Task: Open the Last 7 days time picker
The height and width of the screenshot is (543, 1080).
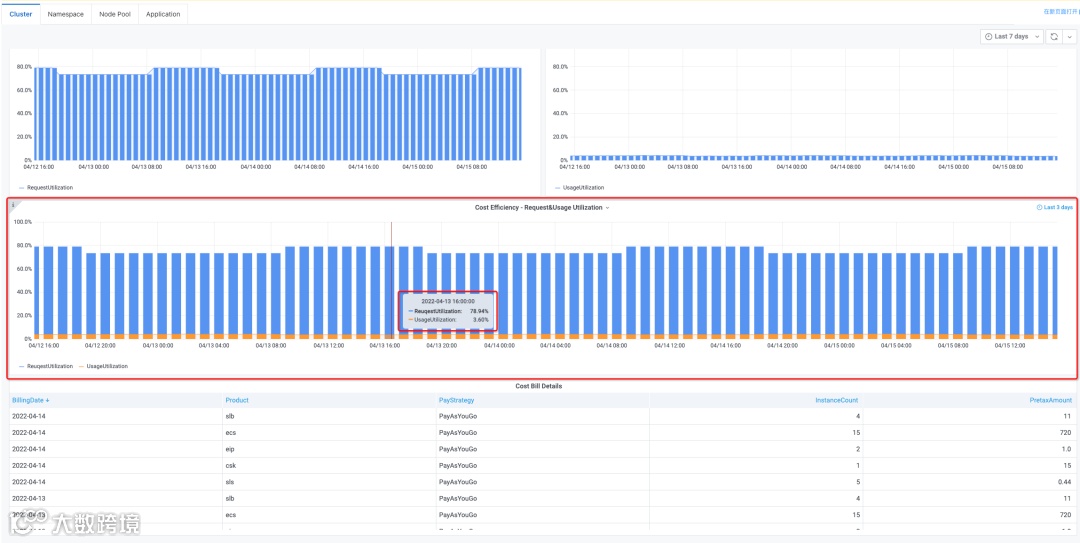Action: (1011, 37)
